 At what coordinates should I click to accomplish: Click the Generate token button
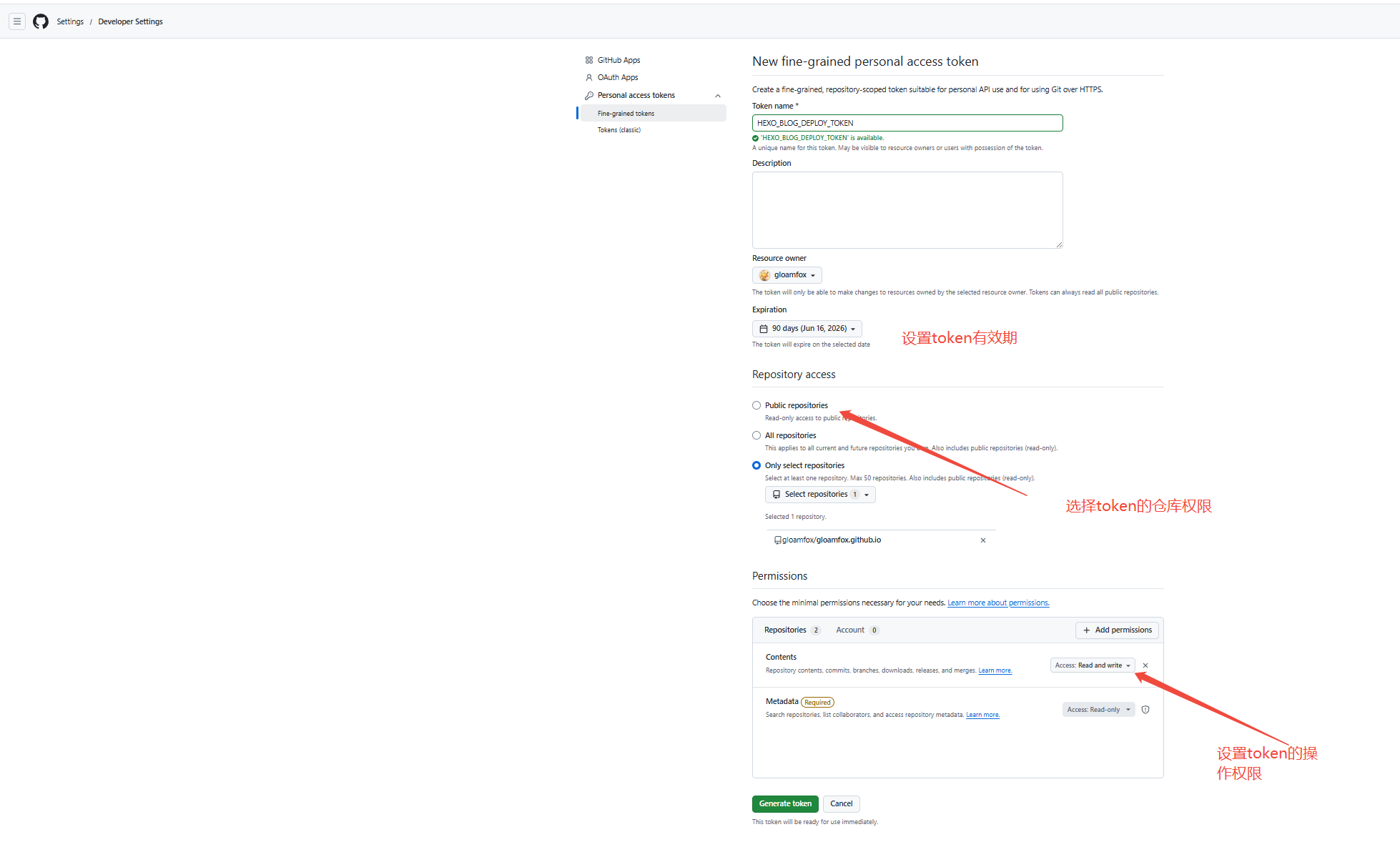tap(785, 804)
